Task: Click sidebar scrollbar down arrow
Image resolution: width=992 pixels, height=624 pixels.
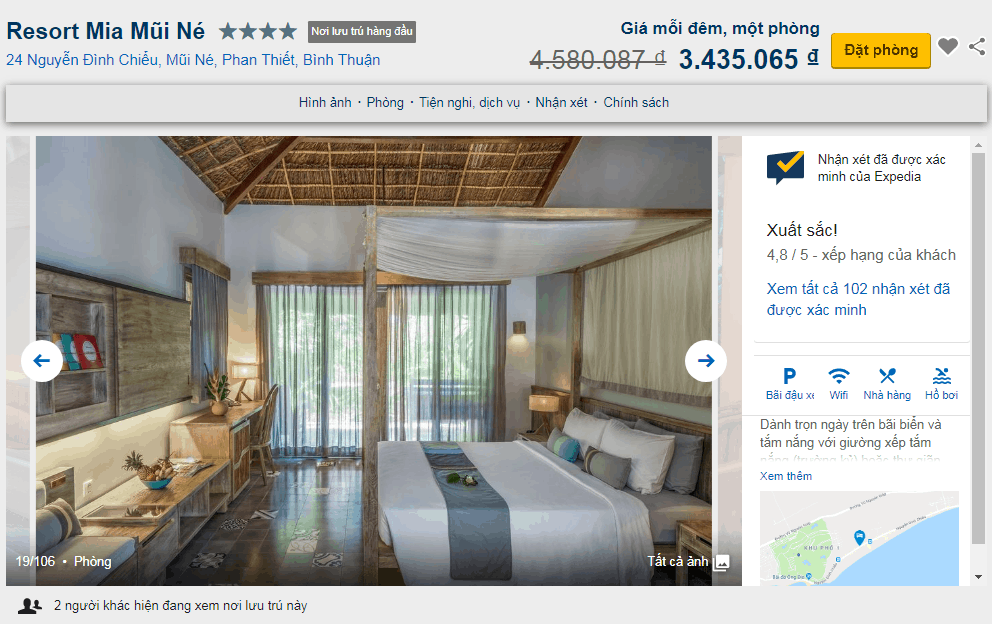Action: [x=978, y=577]
